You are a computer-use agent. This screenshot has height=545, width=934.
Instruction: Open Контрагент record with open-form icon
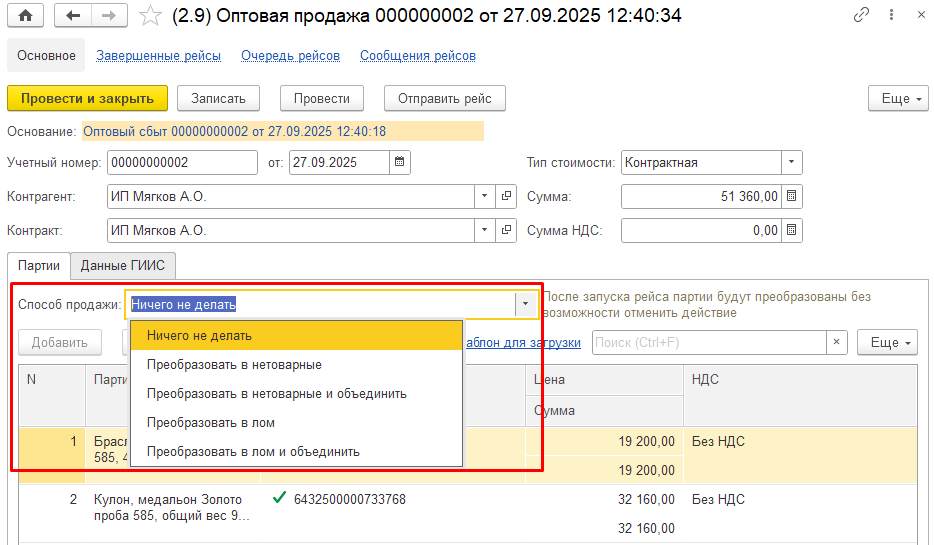tap(506, 197)
